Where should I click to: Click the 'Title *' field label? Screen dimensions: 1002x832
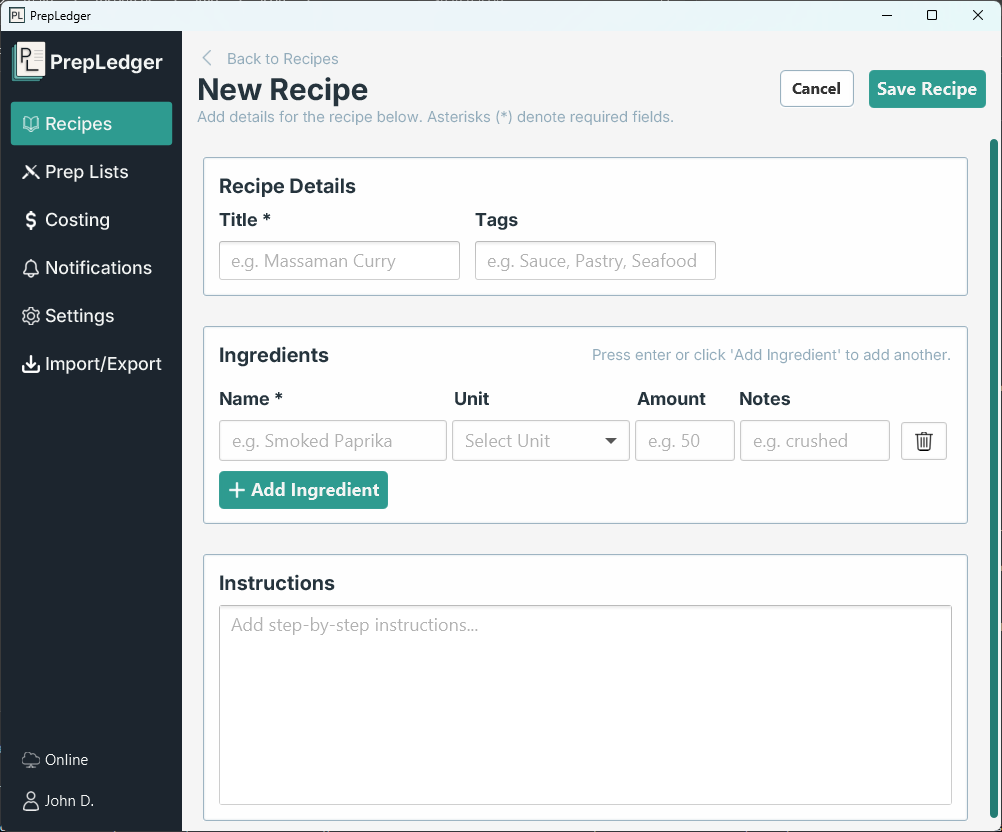point(245,220)
